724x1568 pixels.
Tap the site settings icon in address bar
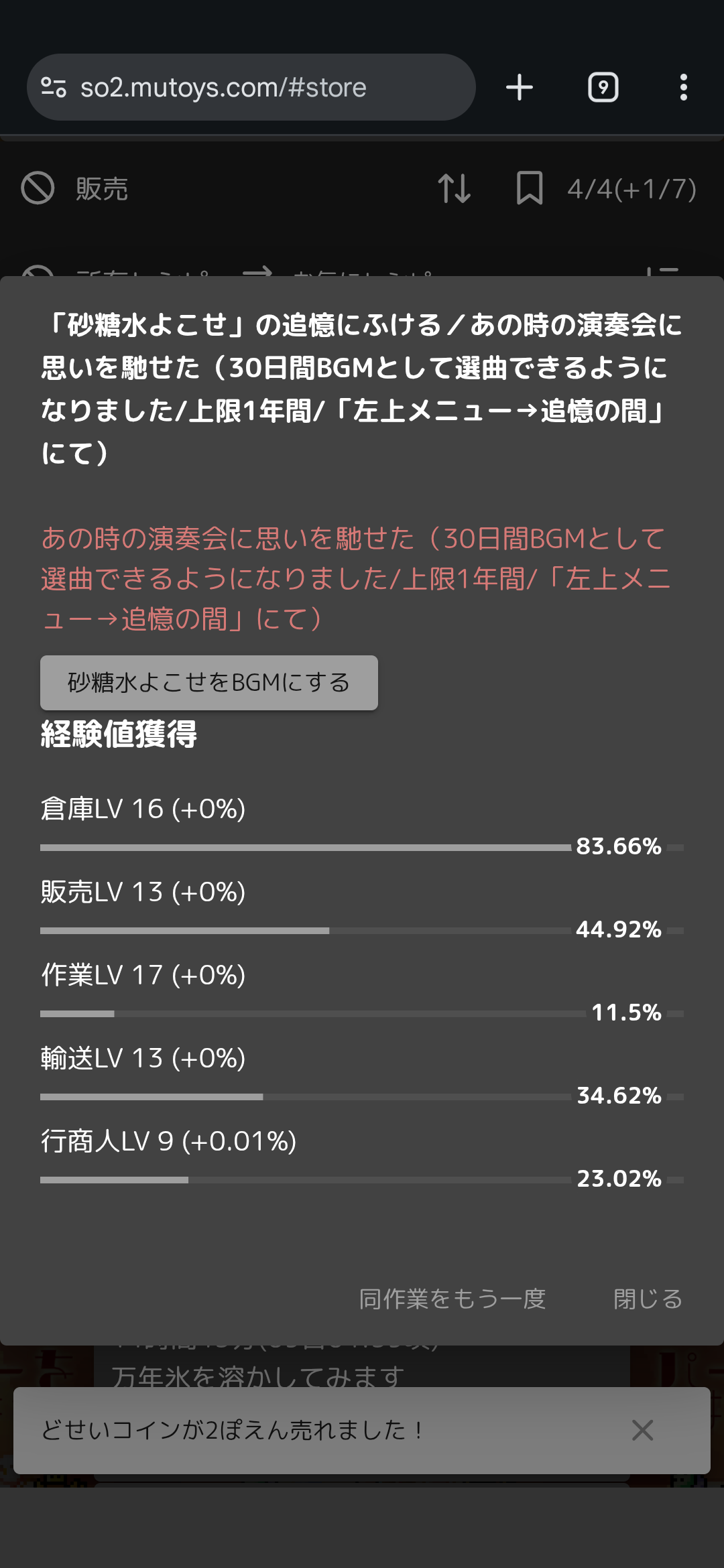(x=54, y=87)
